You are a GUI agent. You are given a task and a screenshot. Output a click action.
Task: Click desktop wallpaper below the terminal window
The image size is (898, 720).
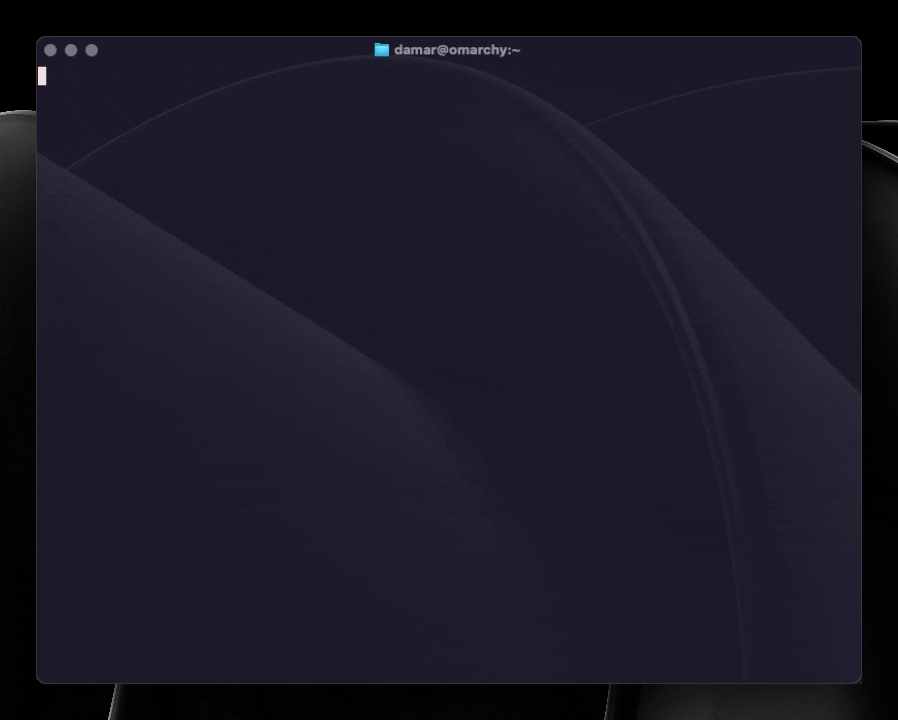(x=450, y=702)
